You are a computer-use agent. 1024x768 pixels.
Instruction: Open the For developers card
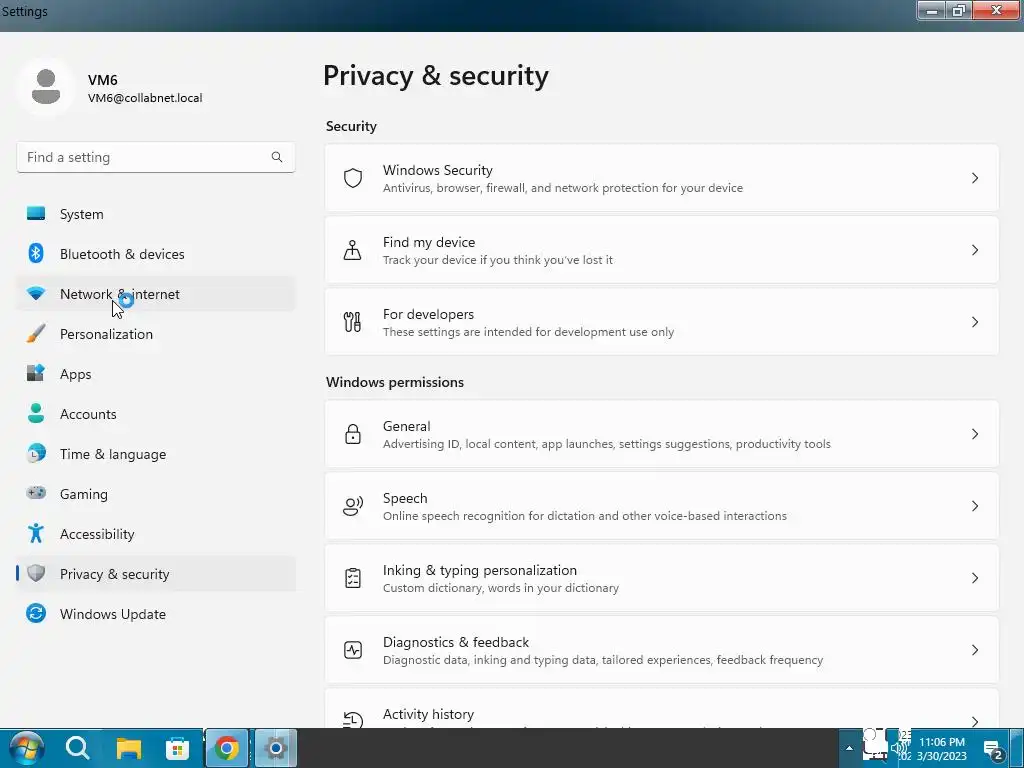point(662,322)
